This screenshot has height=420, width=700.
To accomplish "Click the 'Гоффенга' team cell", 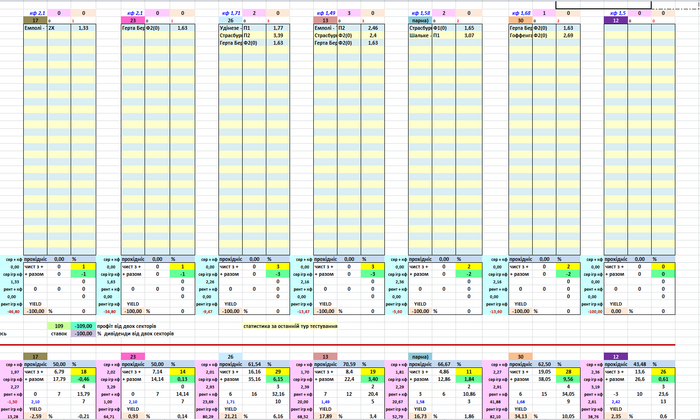I will (x=521, y=35).
